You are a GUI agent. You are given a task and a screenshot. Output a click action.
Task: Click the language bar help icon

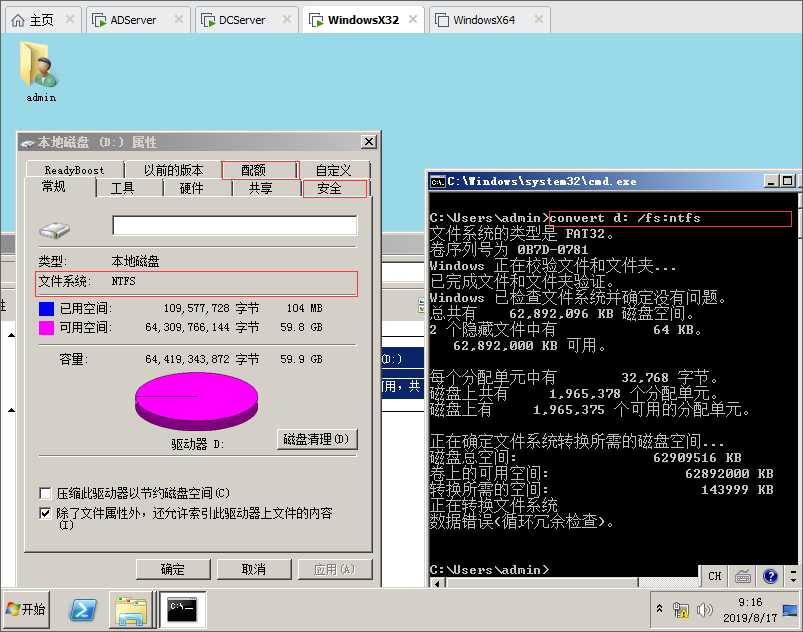point(770,576)
